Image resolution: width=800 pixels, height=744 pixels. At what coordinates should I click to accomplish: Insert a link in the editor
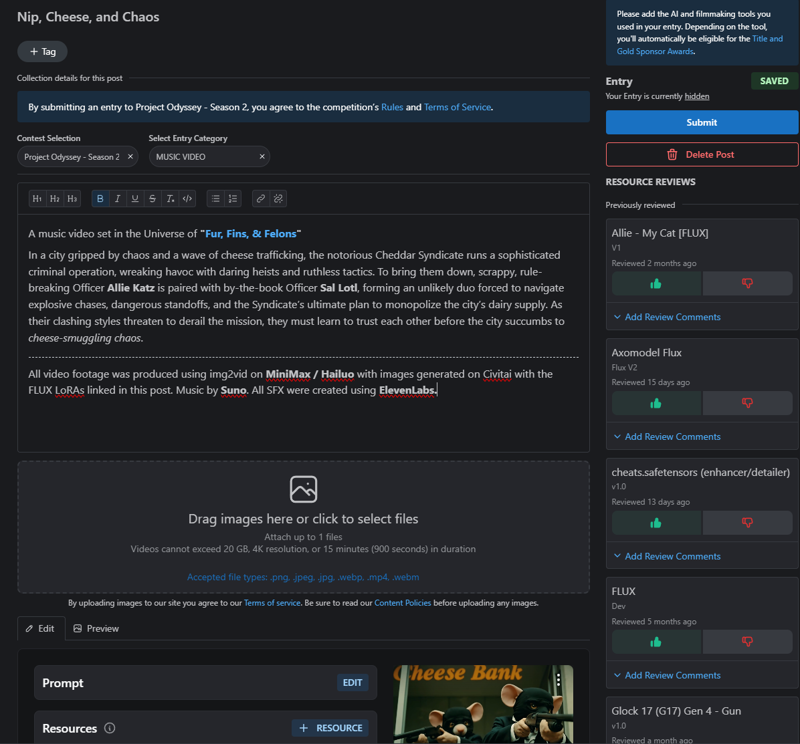(x=261, y=199)
